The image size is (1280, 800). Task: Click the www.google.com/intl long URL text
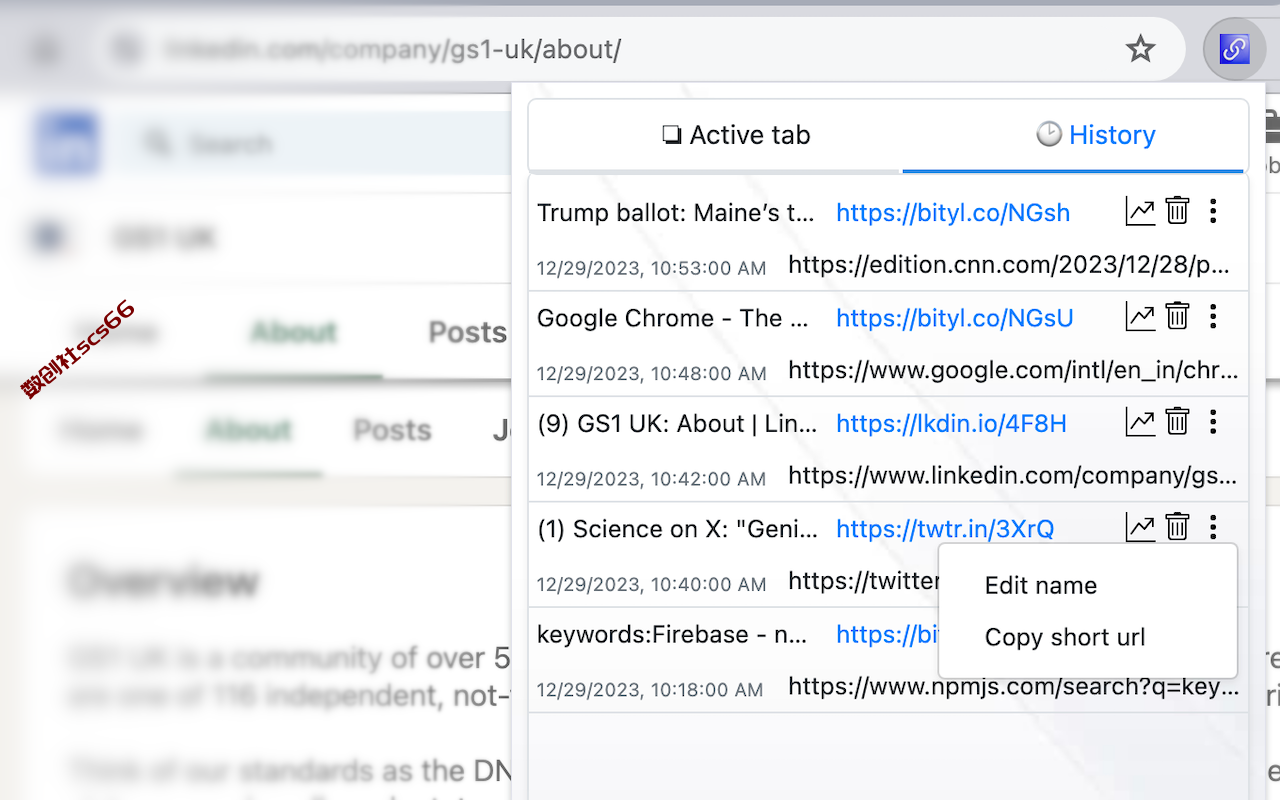click(1013, 371)
